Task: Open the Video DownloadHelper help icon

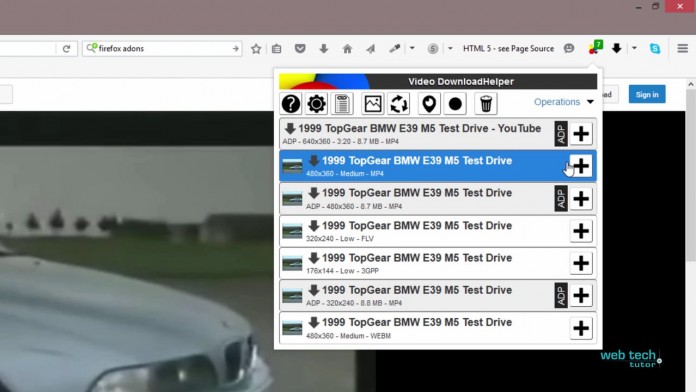Action: pos(291,104)
